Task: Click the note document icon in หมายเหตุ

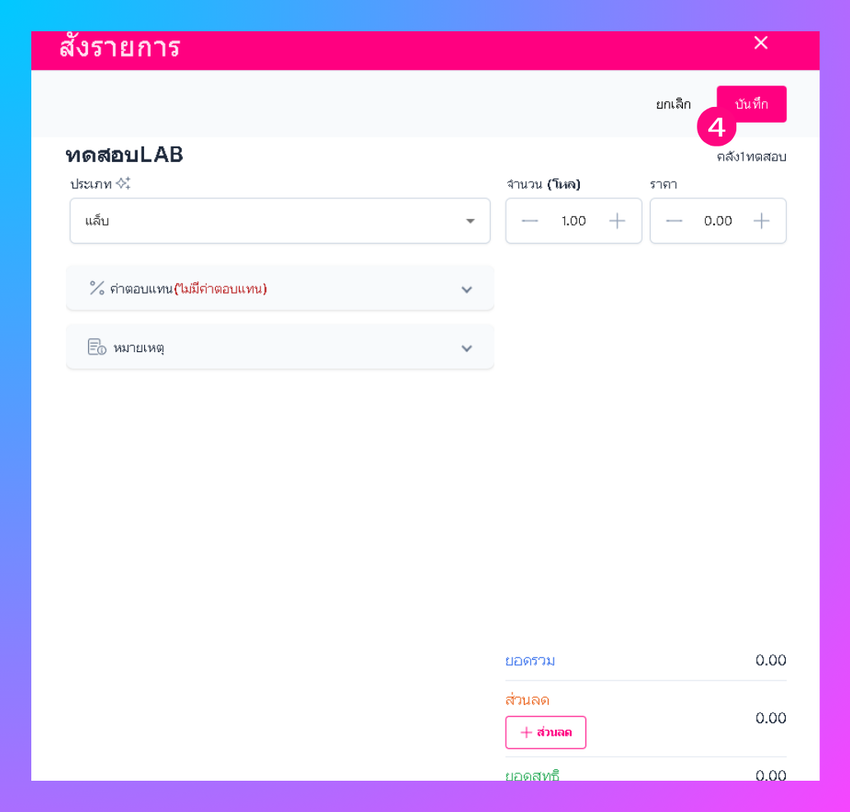Action: [x=97, y=346]
